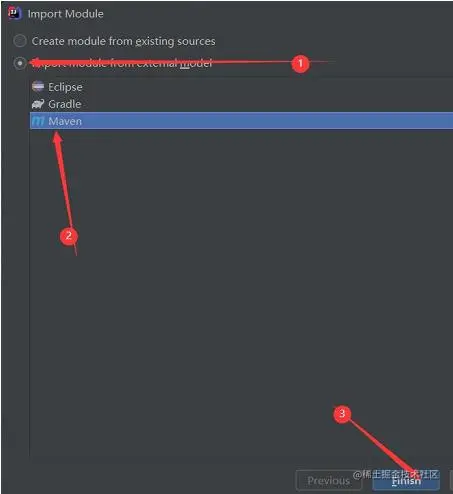Click the red circle annotation numbered 3
The image size is (453, 494).
[342, 414]
